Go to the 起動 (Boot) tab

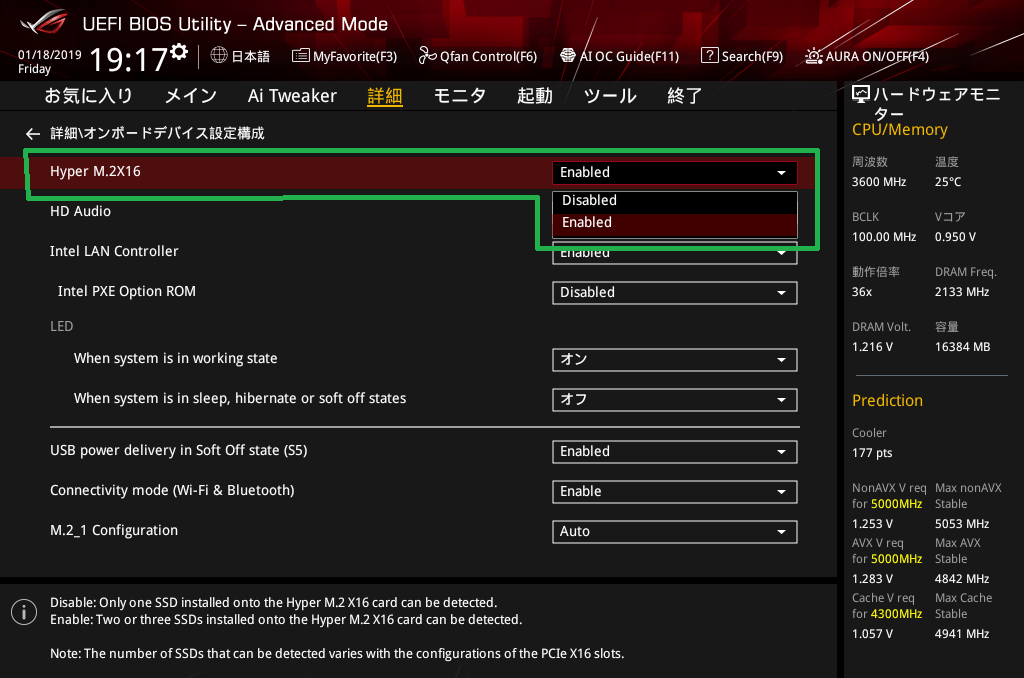(x=534, y=96)
